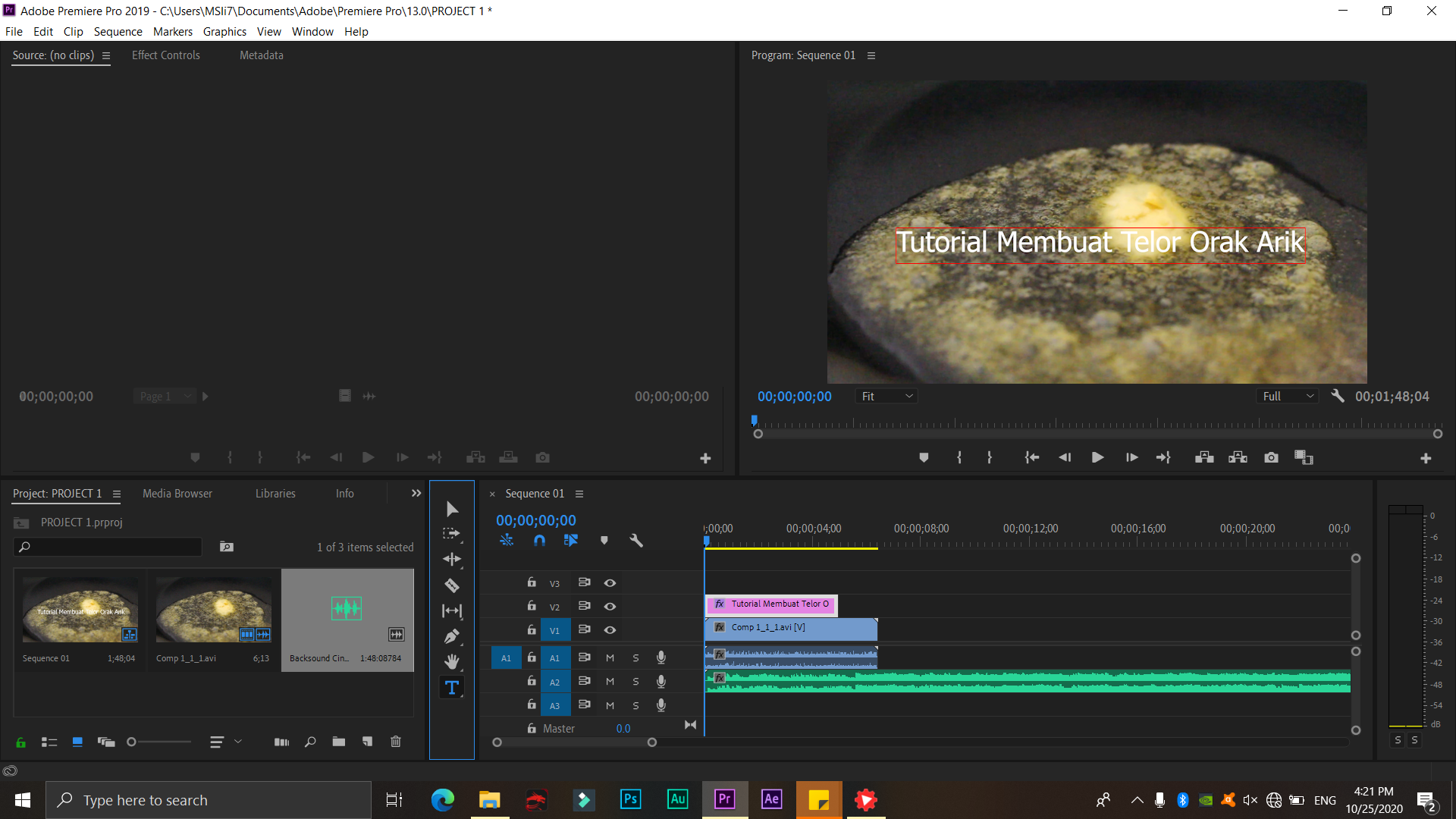Open the Graphics menu
Image resolution: width=1456 pixels, height=819 pixels.
[x=224, y=31]
